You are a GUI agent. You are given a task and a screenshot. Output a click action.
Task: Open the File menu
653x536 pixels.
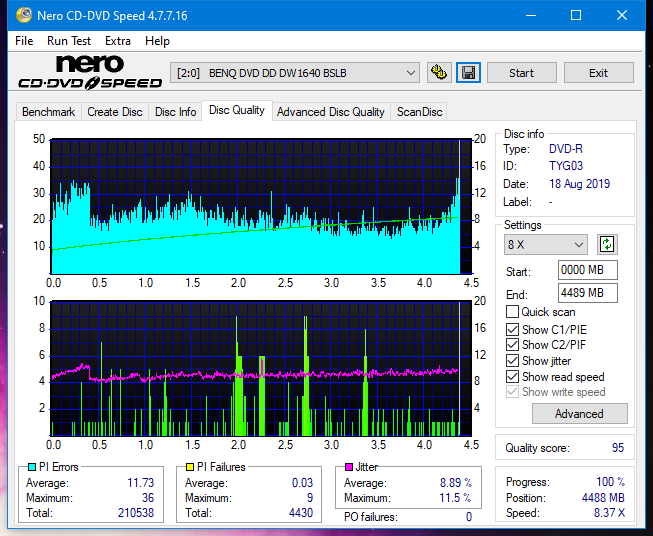(x=24, y=41)
